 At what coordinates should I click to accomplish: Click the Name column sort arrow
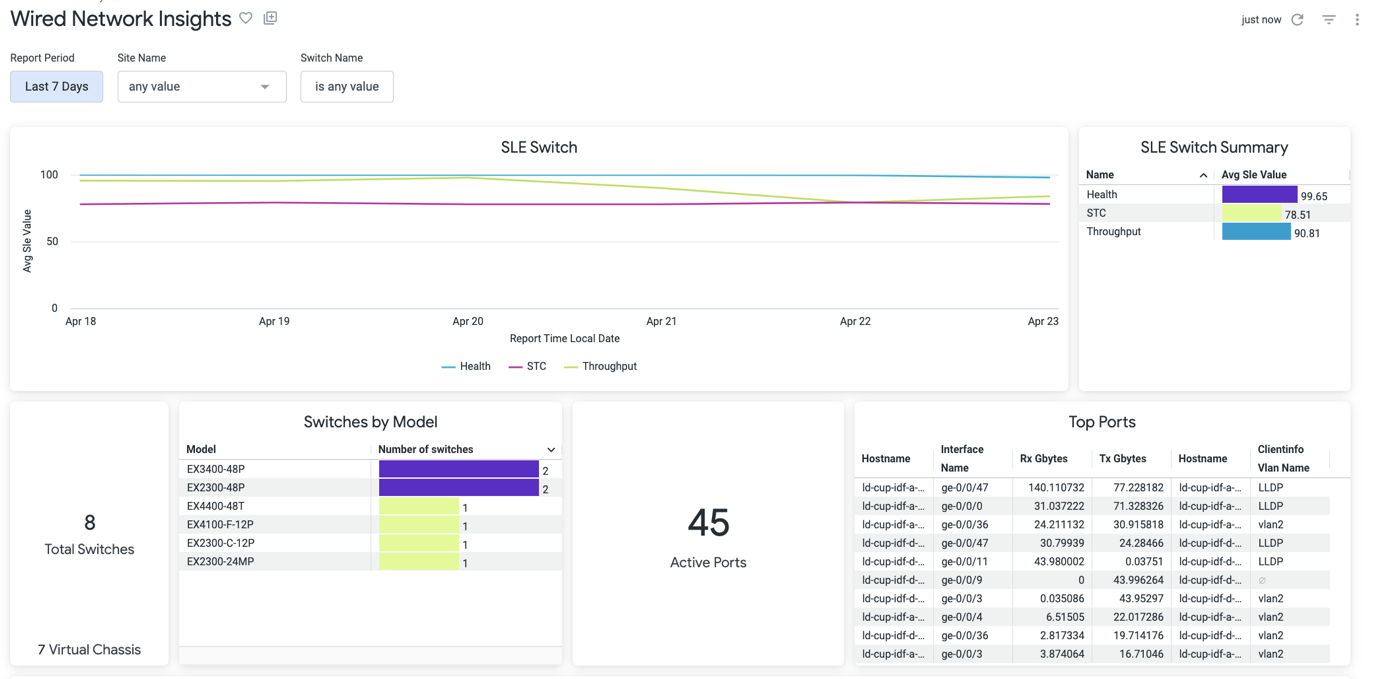point(1203,175)
